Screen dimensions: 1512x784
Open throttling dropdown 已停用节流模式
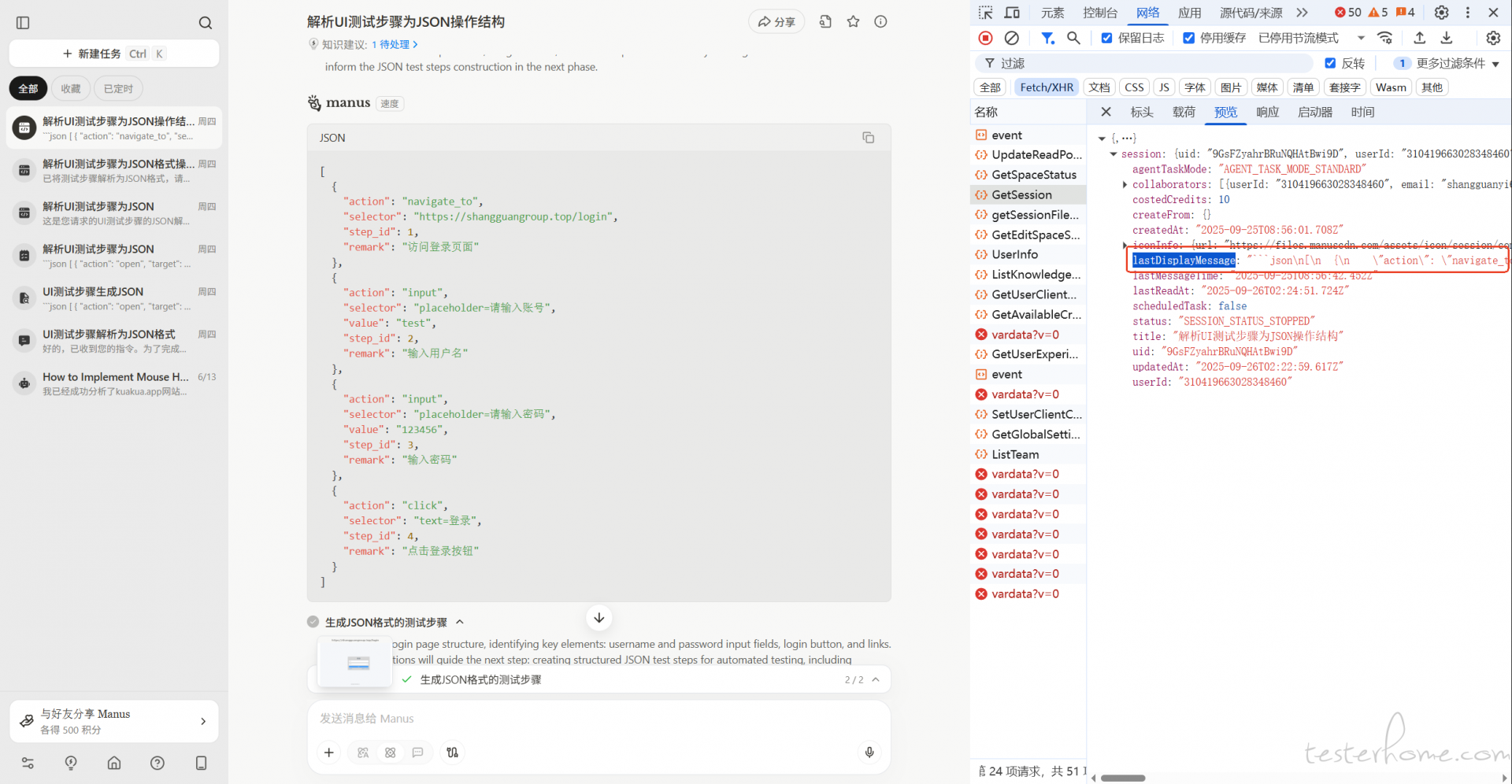[1311, 38]
